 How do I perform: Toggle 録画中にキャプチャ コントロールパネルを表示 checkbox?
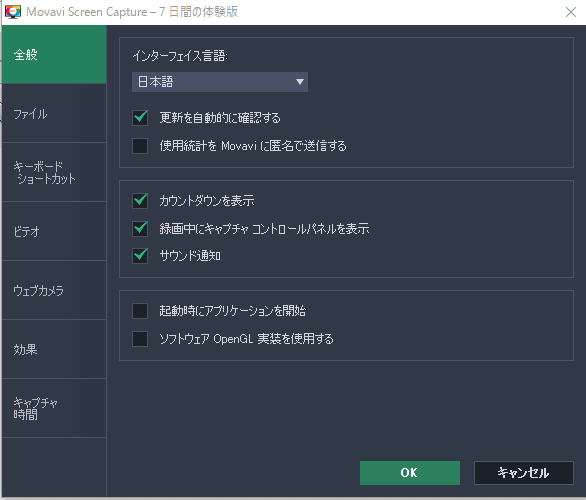click(140, 228)
